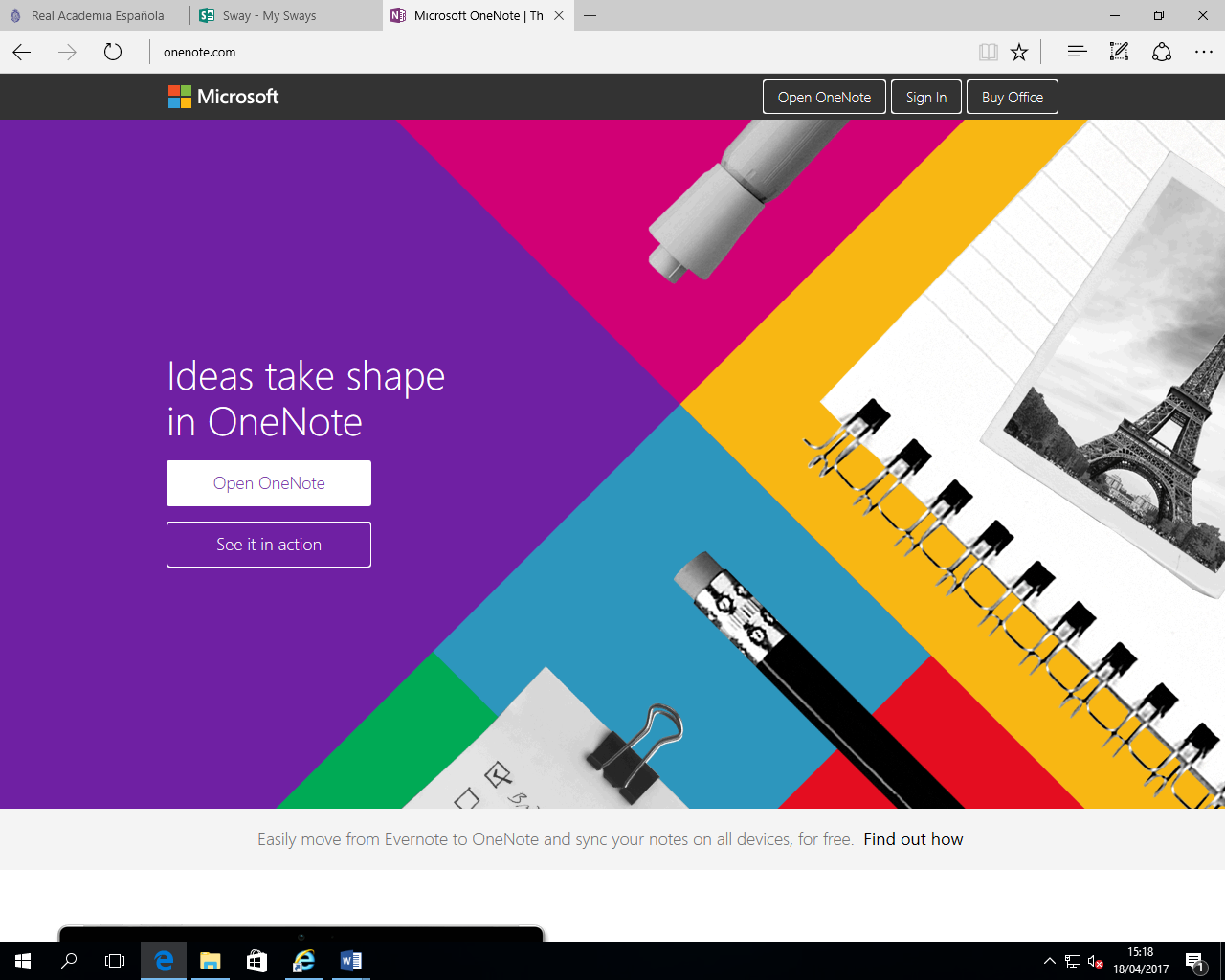Click Open OneNote in header bar
The image size is (1225, 980).
[x=824, y=97]
